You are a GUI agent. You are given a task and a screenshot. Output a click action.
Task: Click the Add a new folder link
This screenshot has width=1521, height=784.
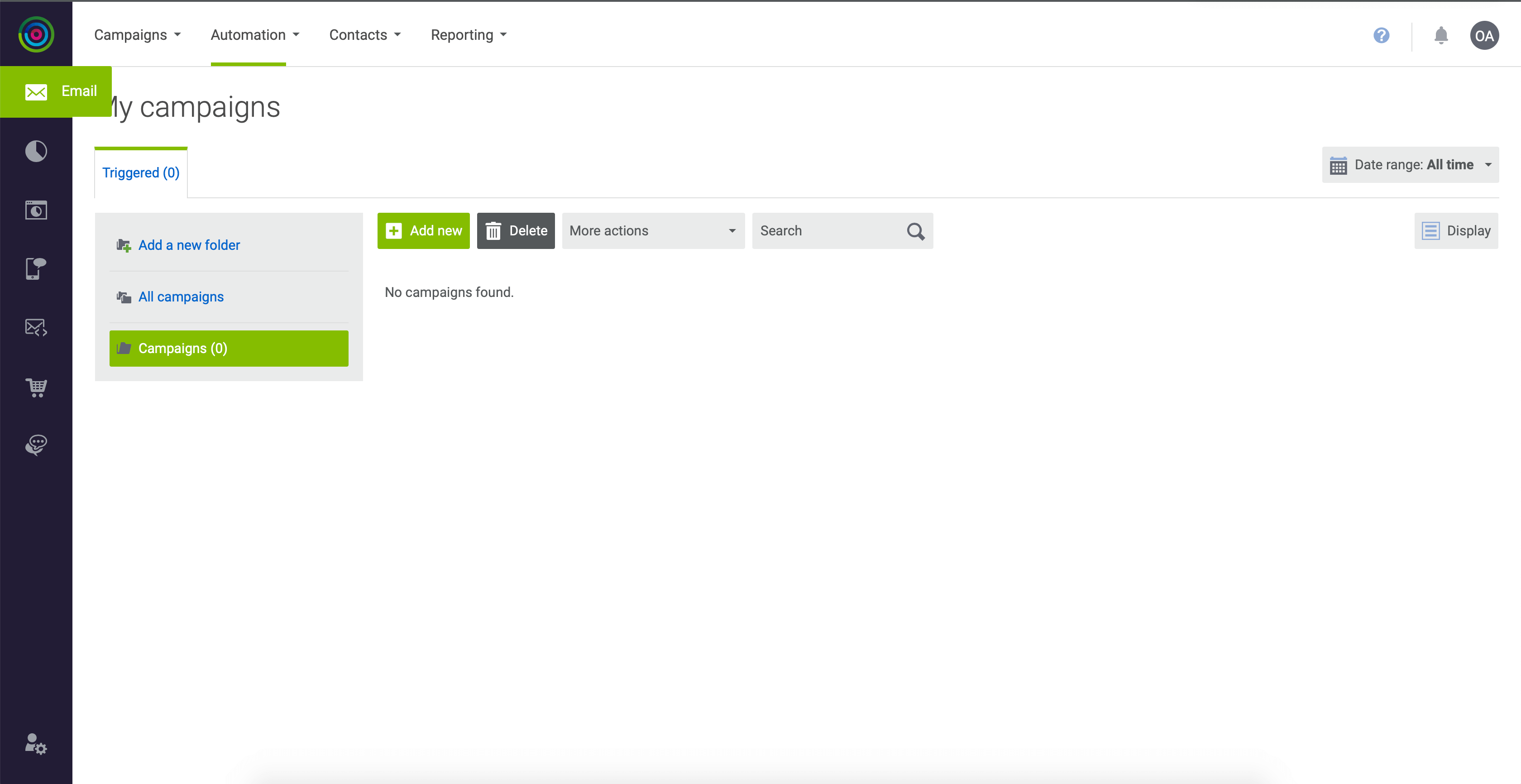pyautogui.click(x=189, y=245)
